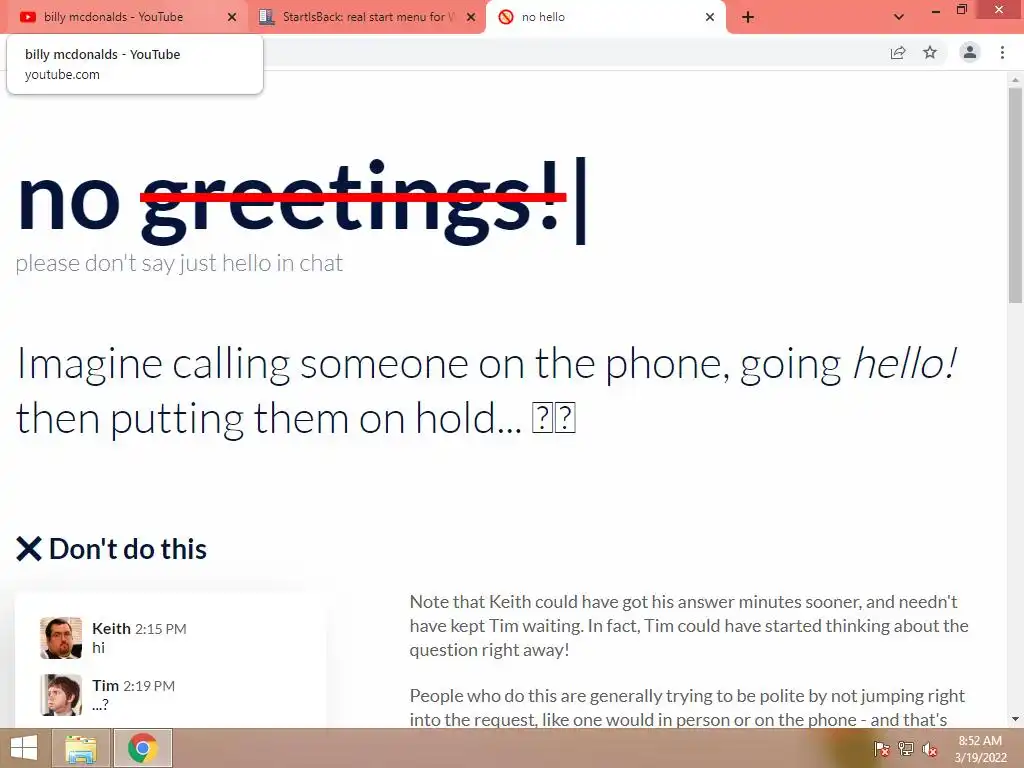Screen dimensions: 1024x768
Task: Launch File Explorer from the taskbar
Action: (x=80, y=748)
